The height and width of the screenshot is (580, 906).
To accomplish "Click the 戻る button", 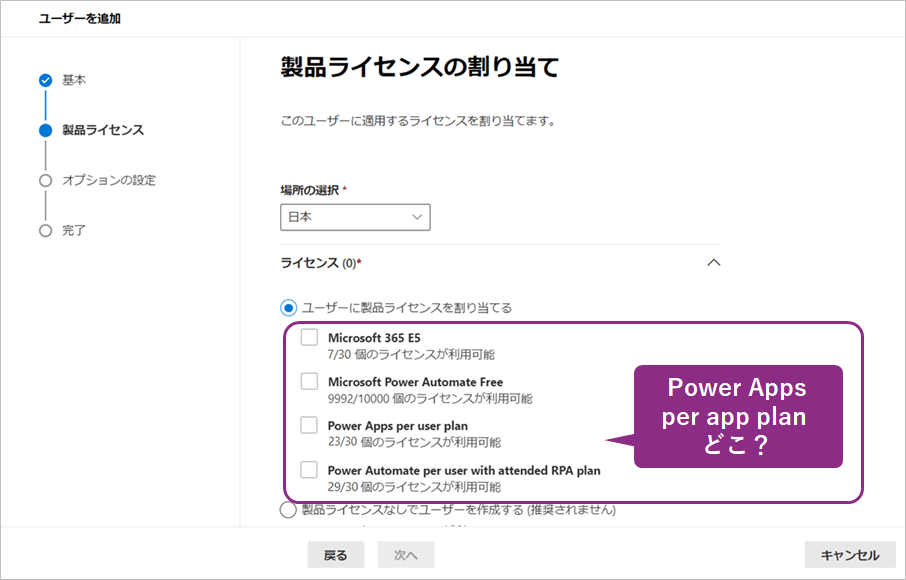I will tap(335, 554).
